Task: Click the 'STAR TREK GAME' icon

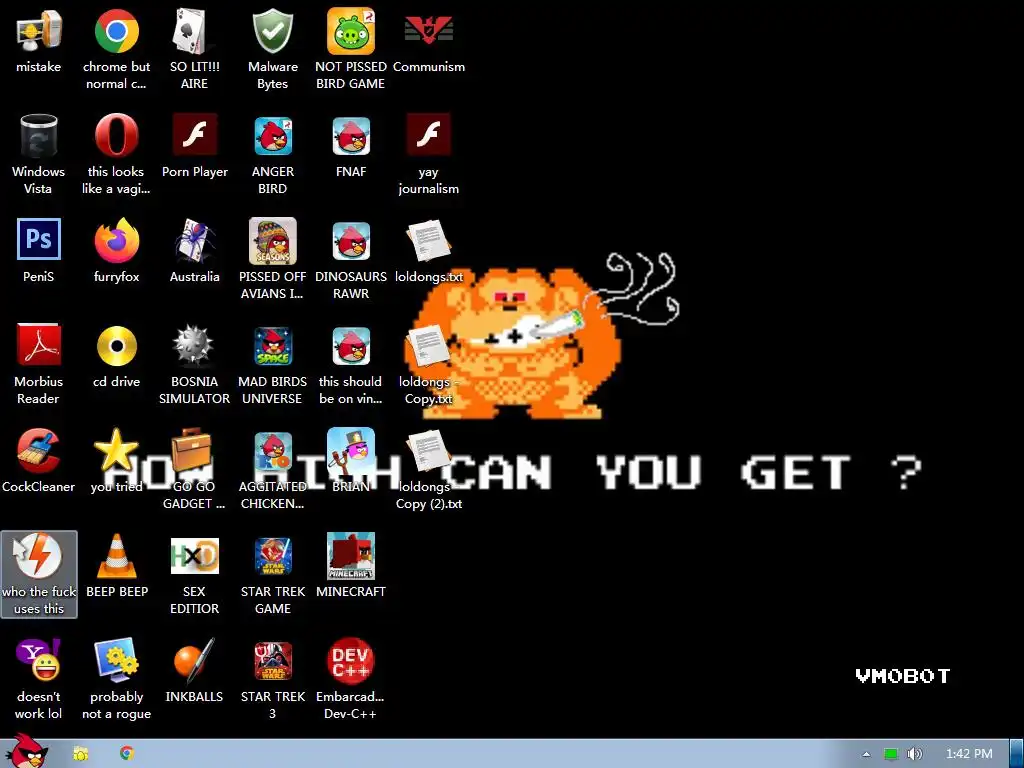Action: tap(272, 556)
